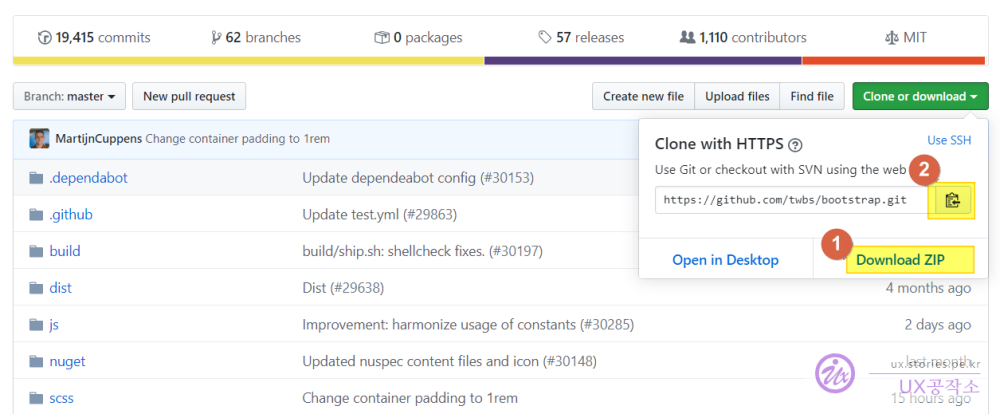Image resolution: width=1000 pixels, height=414 pixels.
Task: Open the scss folder
Action: point(61,399)
